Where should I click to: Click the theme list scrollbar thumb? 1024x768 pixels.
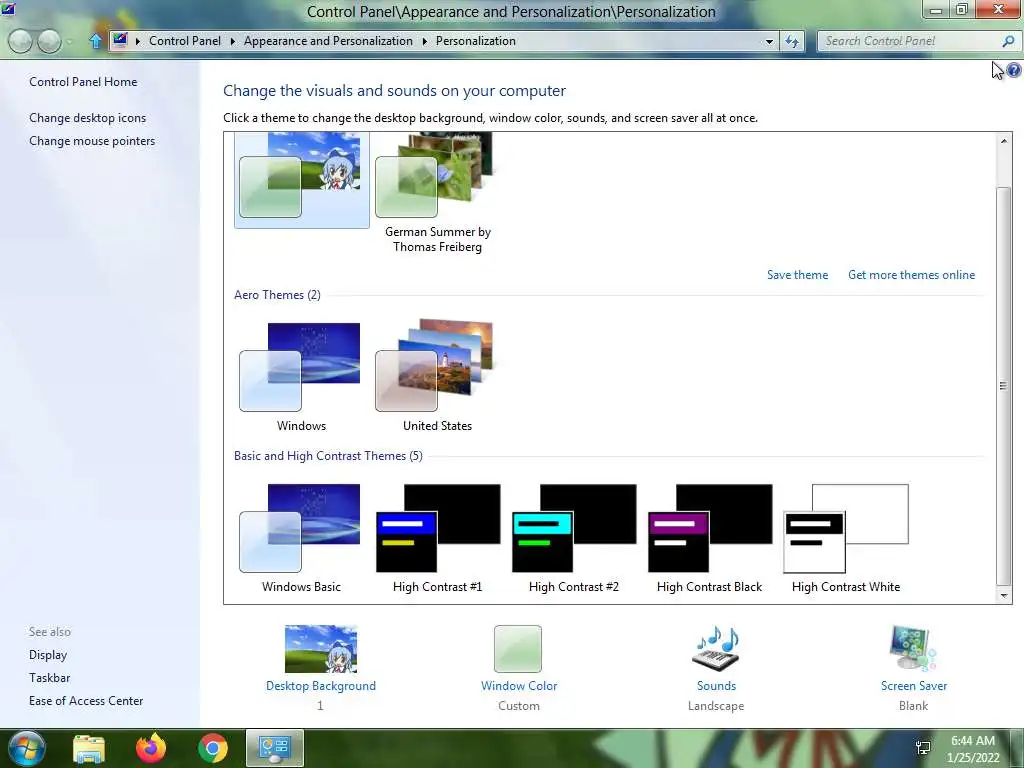[1004, 385]
